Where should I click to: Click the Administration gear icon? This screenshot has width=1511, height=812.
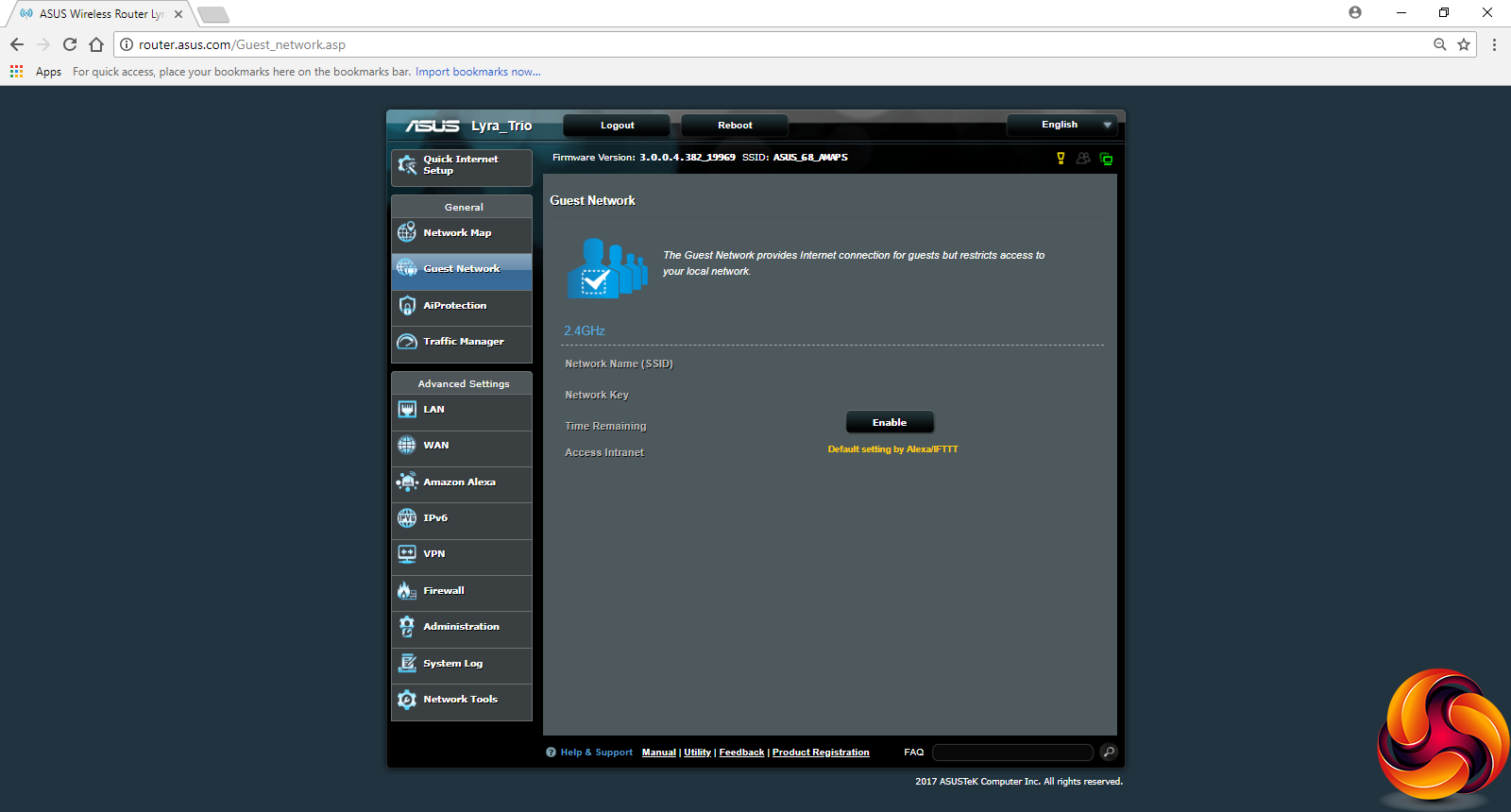tap(407, 626)
